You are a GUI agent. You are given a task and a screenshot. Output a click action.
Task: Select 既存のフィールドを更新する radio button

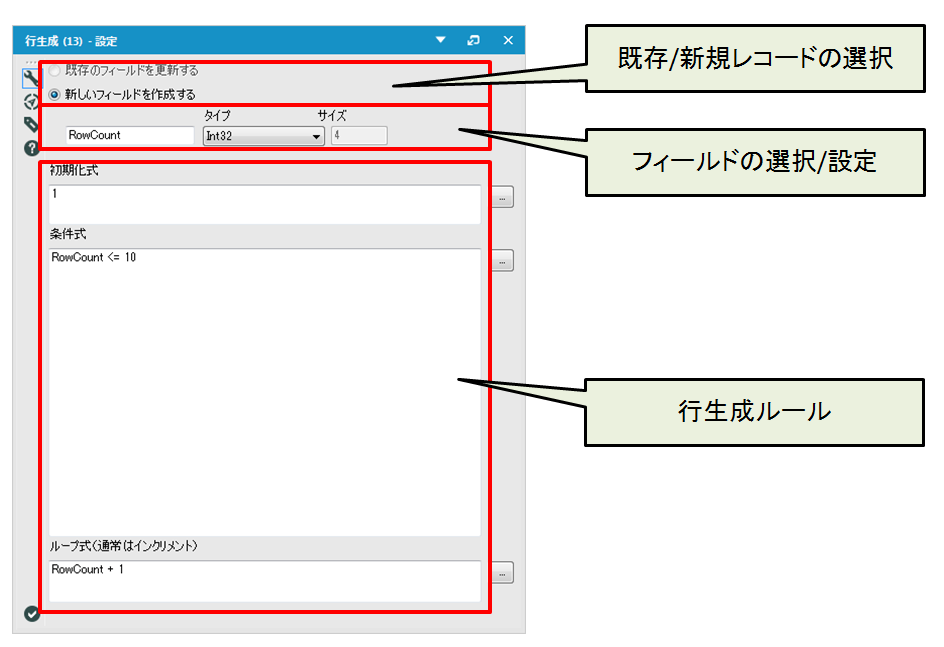click(55, 71)
